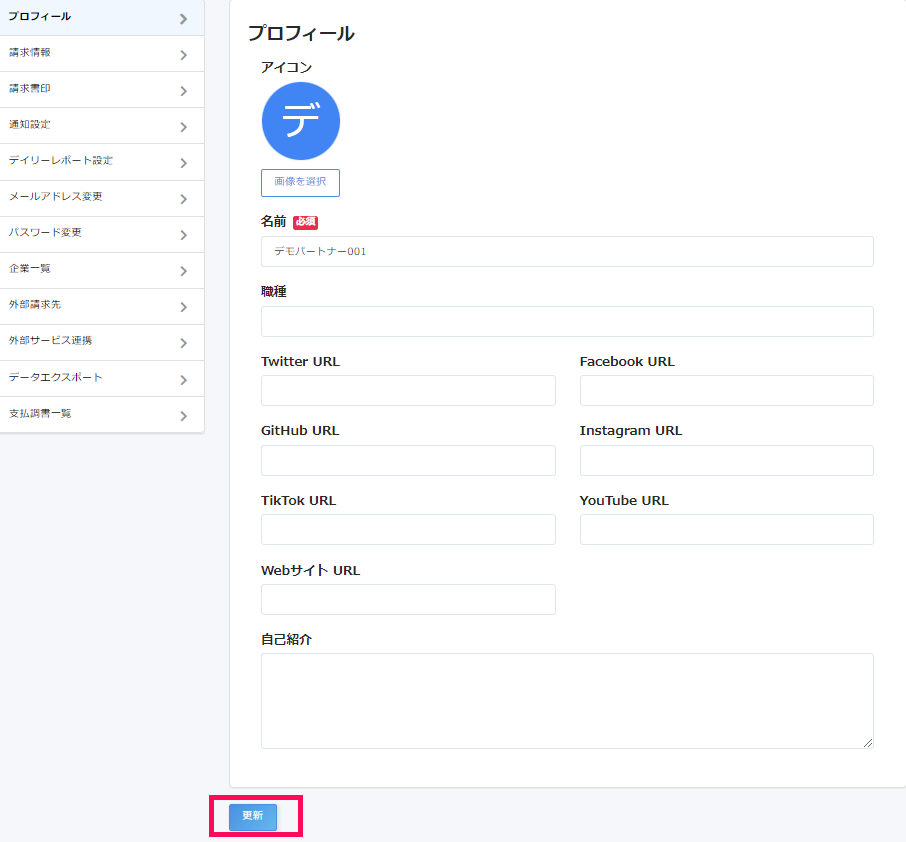Click into the 職種 input field
Viewport: 906px width, 842px height.
(567, 322)
